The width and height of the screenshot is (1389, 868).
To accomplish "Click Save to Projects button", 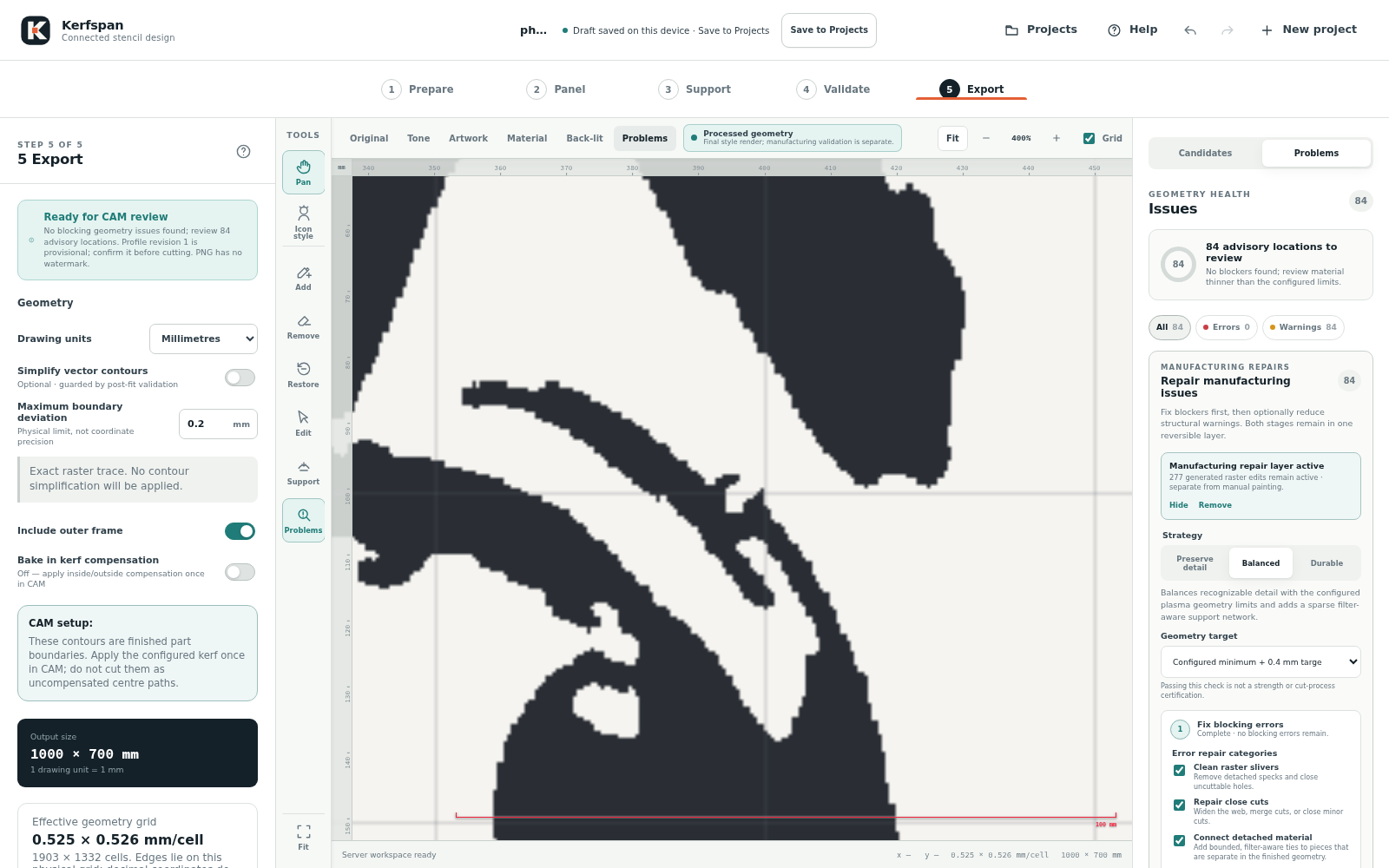I will [829, 30].
